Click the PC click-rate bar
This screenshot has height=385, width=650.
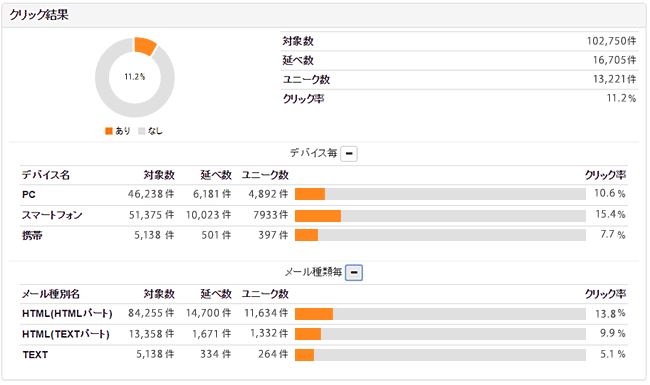click(440, 194)
